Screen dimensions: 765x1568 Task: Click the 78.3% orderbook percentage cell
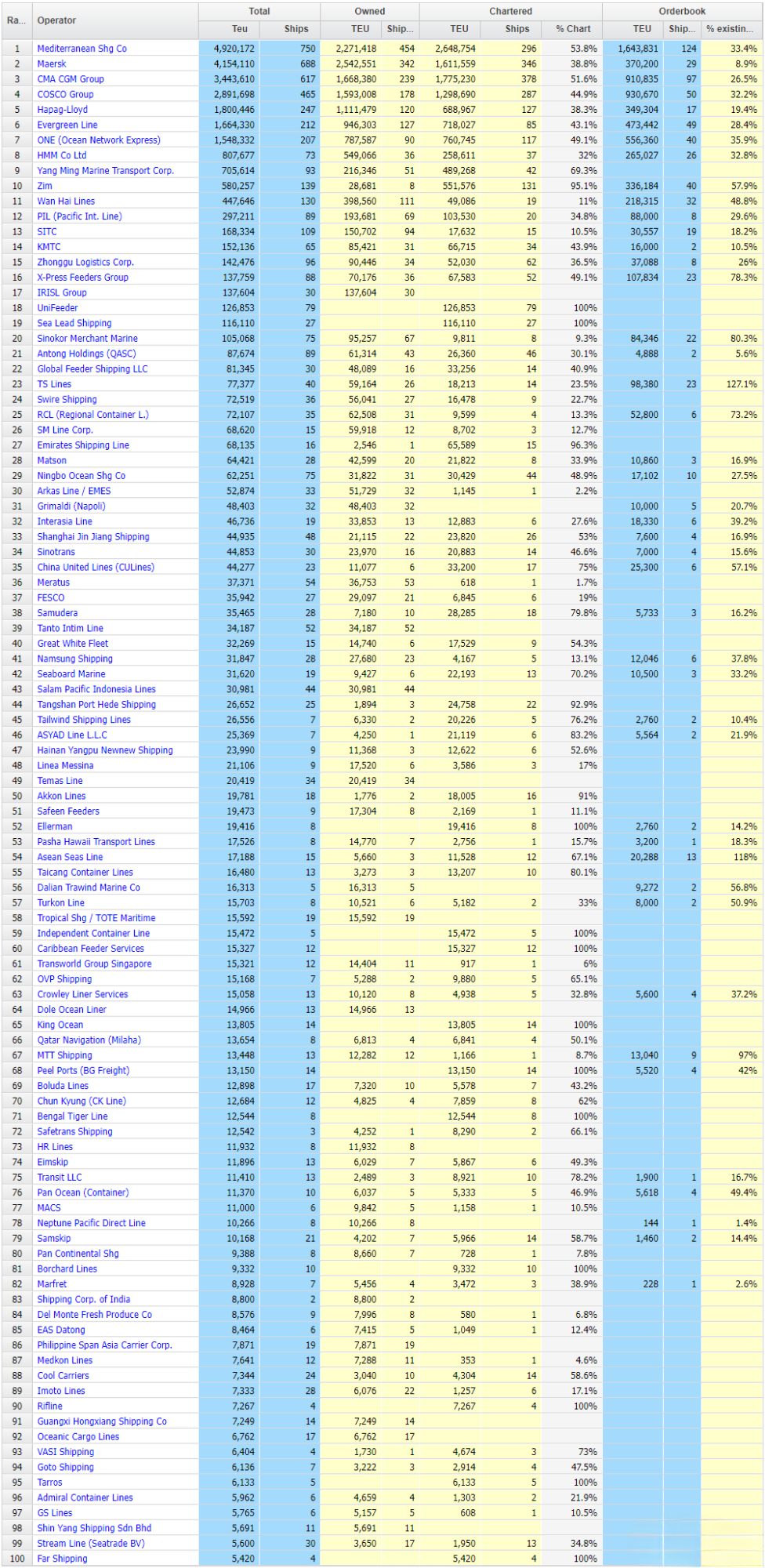pyautogui.click(x=732, y=278)
